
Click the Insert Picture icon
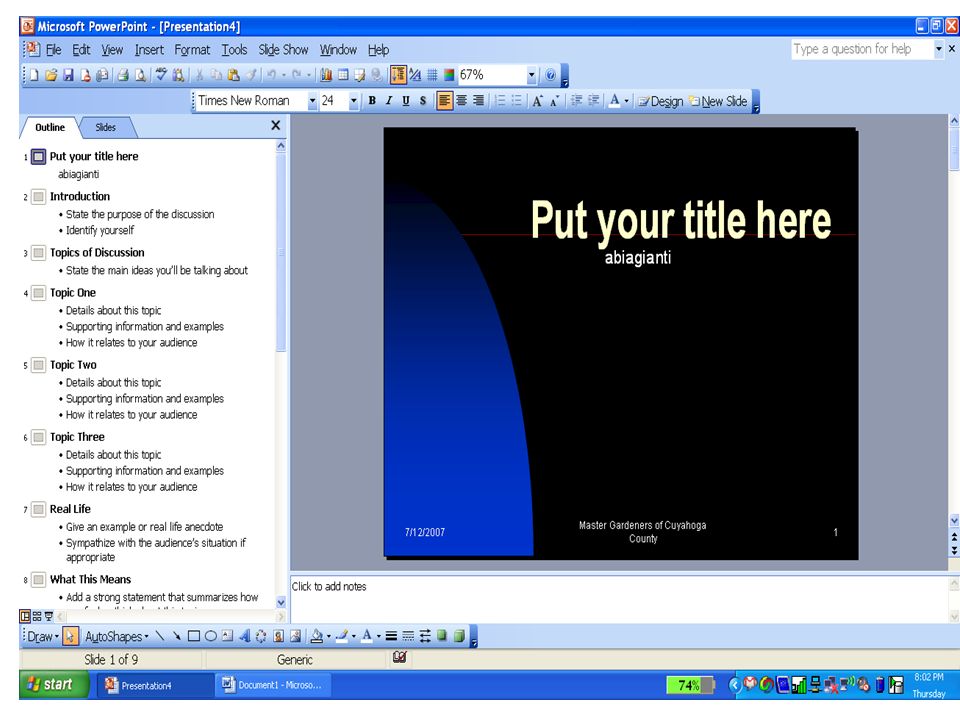tap(295, 636)
